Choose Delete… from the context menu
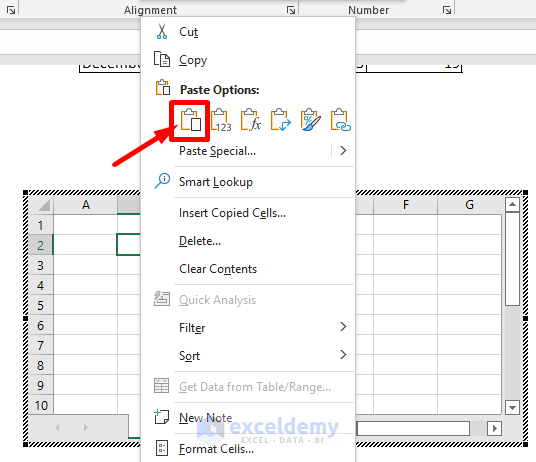 tap(248, 241)
